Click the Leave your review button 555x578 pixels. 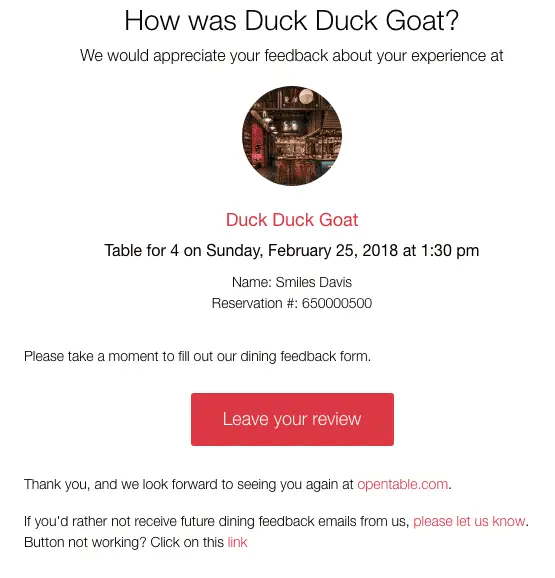(x=292, y=419)
